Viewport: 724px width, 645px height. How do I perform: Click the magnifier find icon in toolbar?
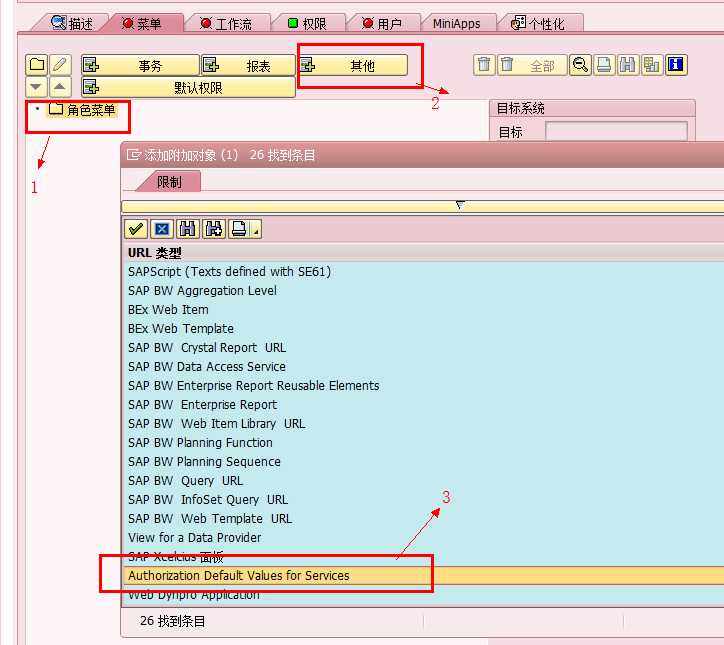pos(580,65)
